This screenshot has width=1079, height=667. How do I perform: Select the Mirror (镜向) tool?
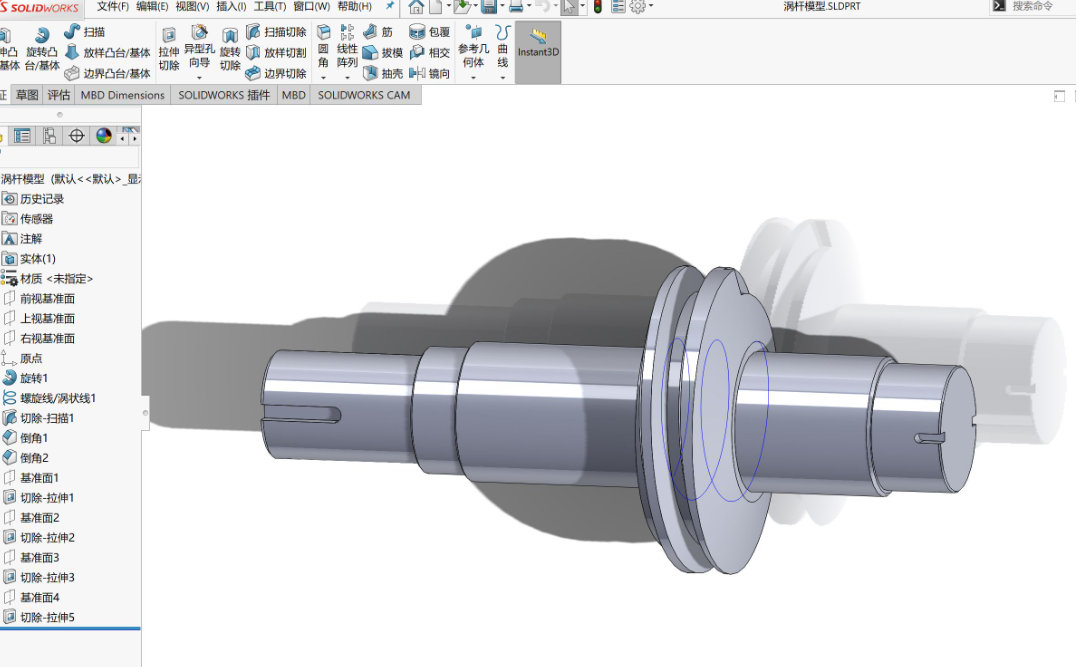tap(429, 73)
